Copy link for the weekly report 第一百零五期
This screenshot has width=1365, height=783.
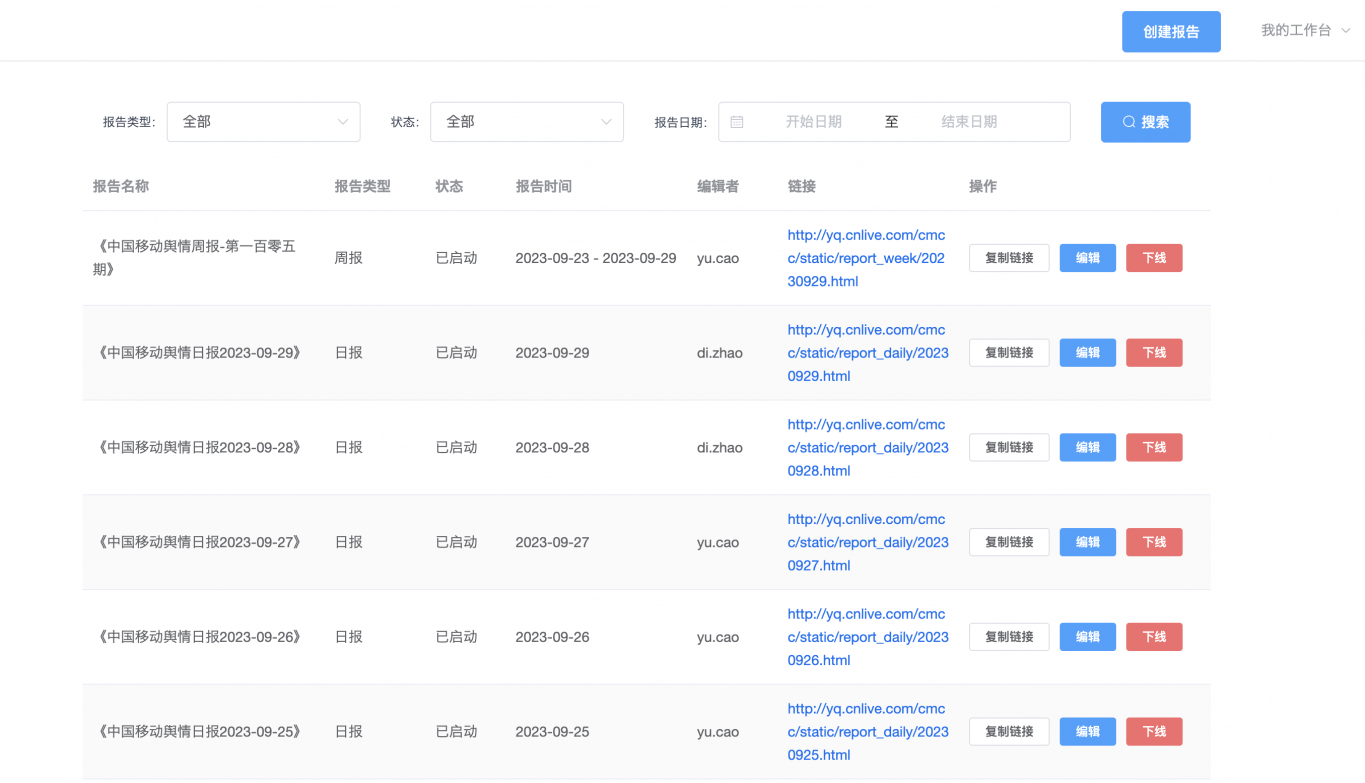click(1009, 258)
